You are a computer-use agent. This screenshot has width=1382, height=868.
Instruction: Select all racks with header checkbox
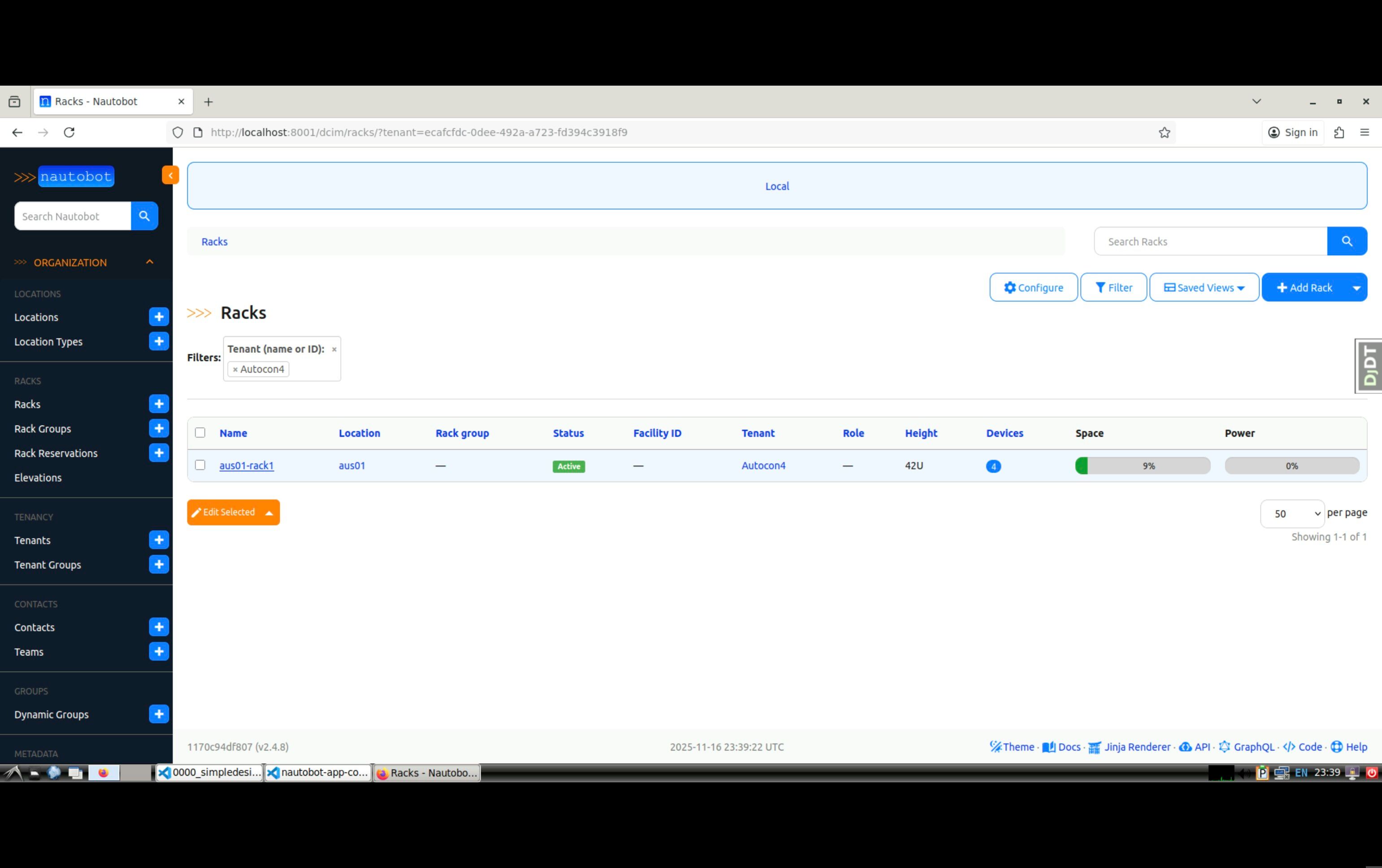pyautogui.click(x=200, y=433)
